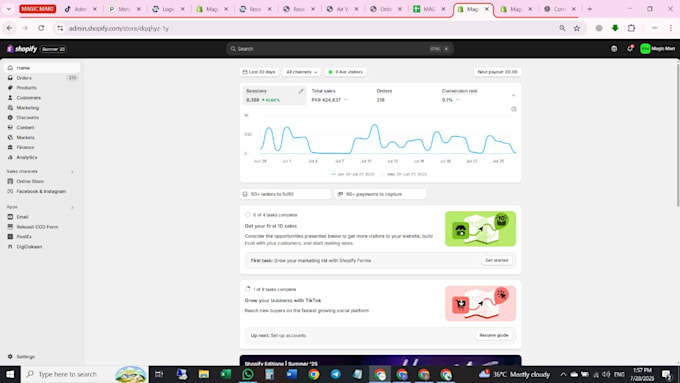The height and width of the screenshot is (383, 680).
Task: View the Next payout button
Action: [497, 72]
